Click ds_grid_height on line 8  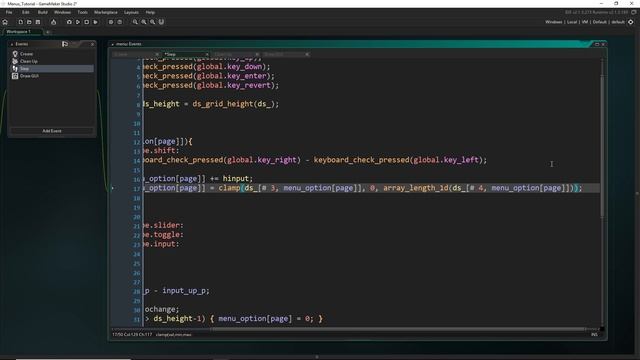pyautogui.click(x=223, y=104)
